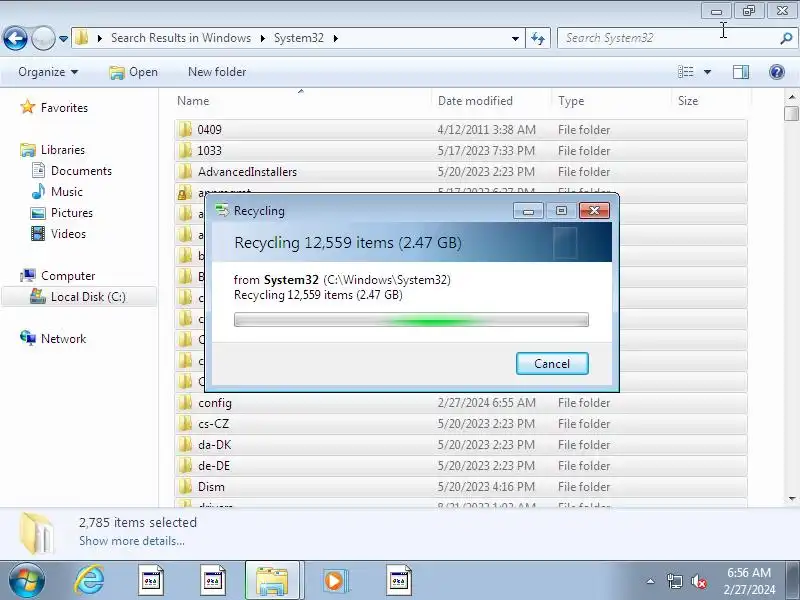Viewport: 800px width, 600px height.
Task: Click the scroll down arrow of file list
Action: (x=792, y=498)
